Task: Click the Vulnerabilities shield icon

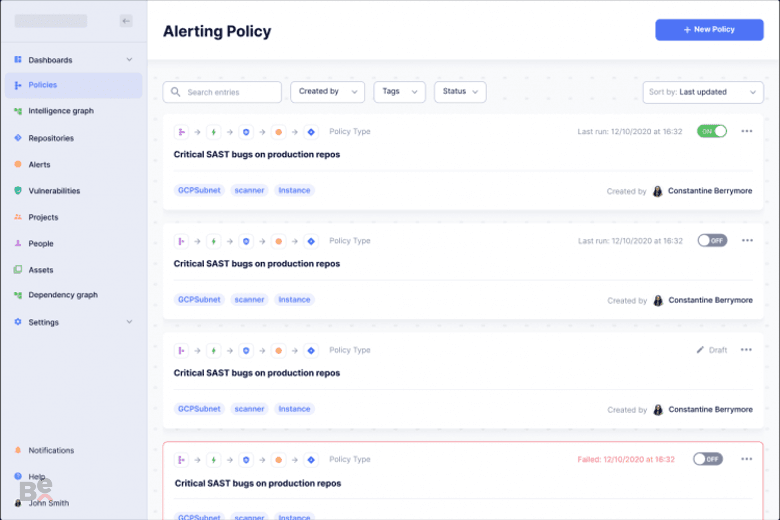Action: [x=18, y=191]
